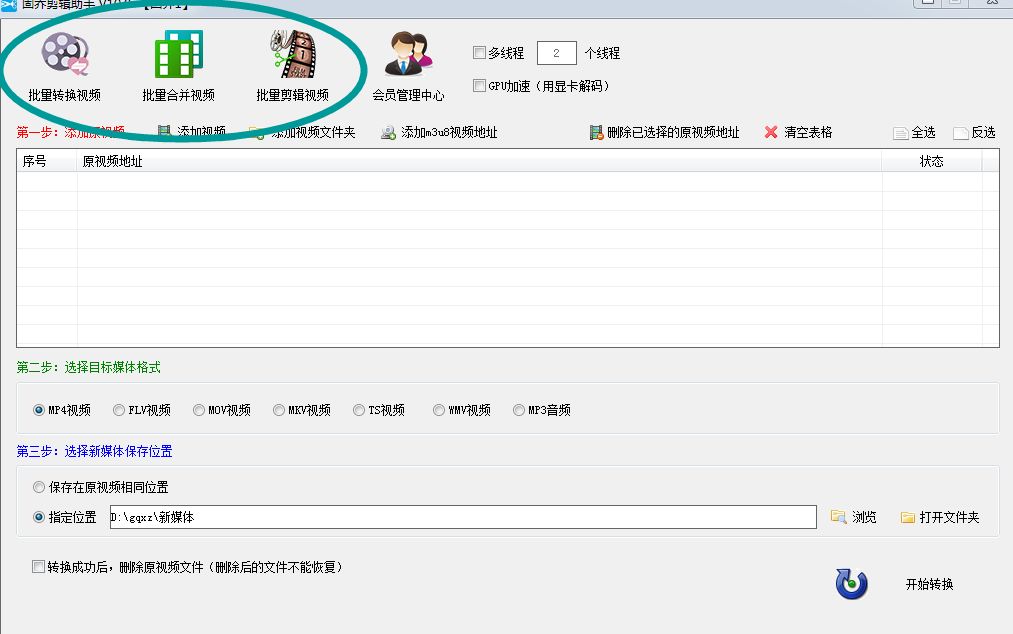The width and height of the screenshot is (1013, 634).
Task: Click the 状态 column header
Action: 932,161
